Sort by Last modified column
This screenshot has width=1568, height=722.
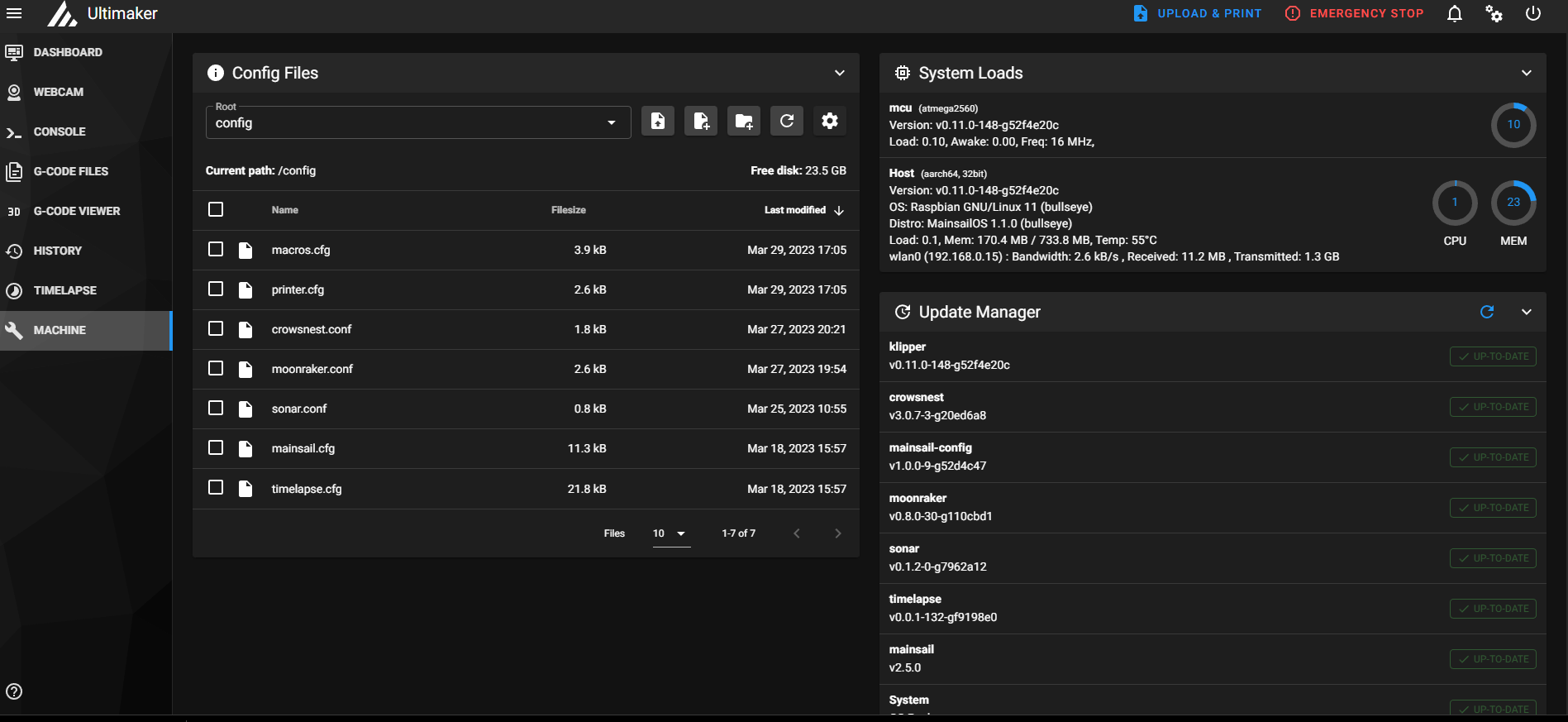[803, 210]
